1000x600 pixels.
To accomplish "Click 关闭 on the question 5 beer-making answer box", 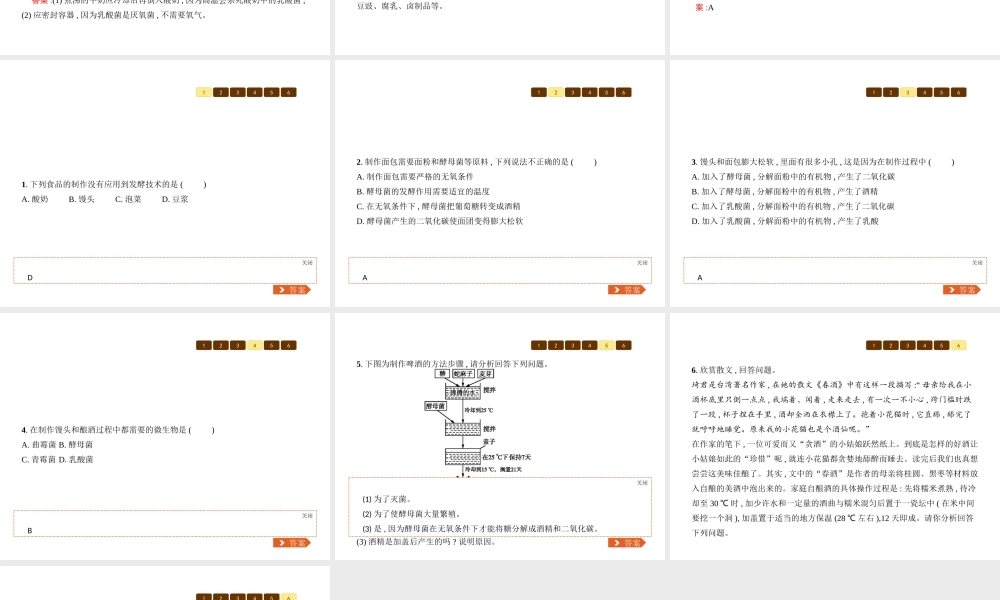I will click(642, 483).
